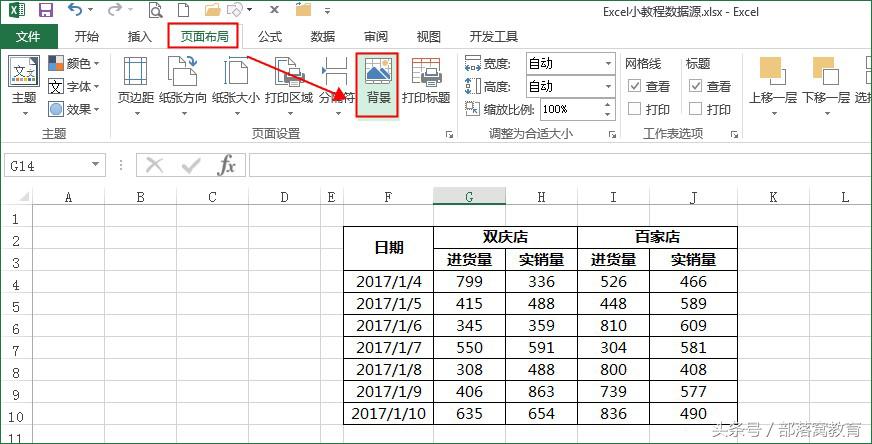Select cell containing value 810

[x=613, y=325]
